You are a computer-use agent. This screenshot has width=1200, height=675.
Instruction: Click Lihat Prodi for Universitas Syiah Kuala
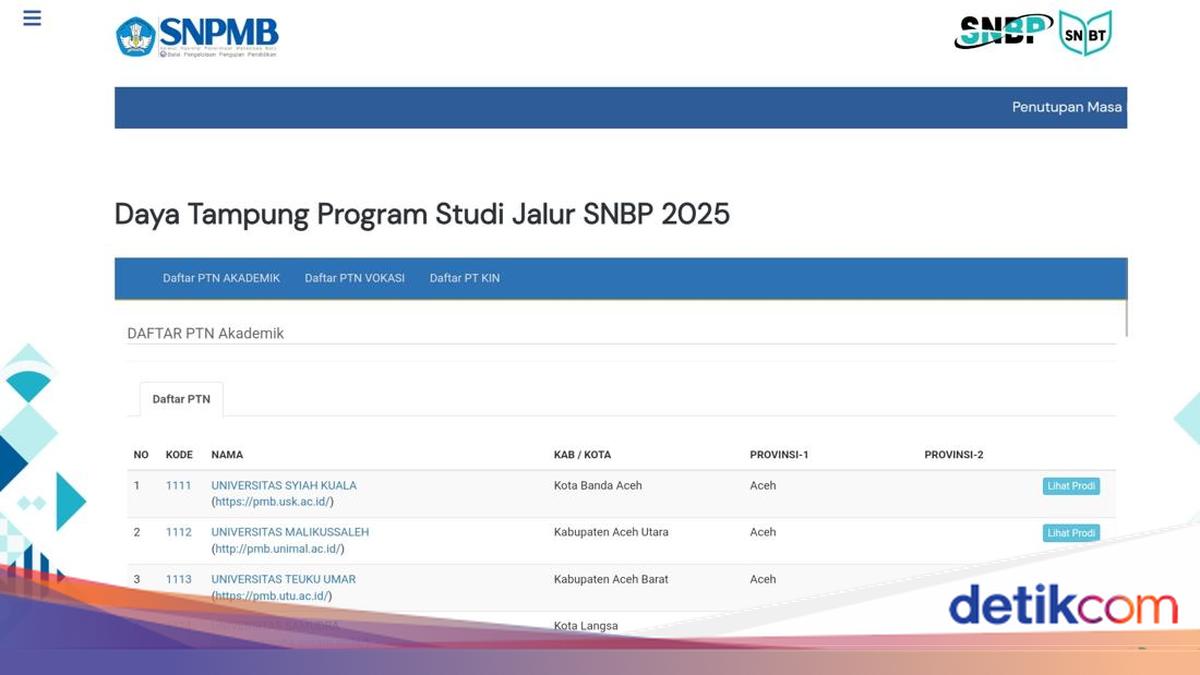tap(1071, 486)
